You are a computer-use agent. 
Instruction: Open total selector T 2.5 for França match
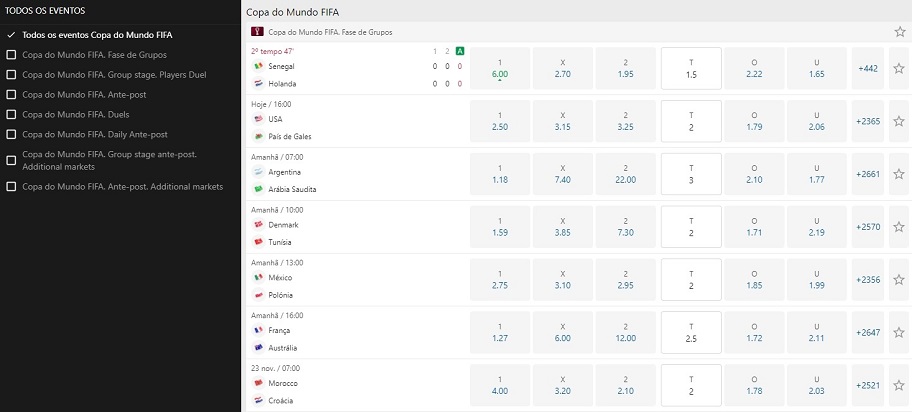[x=692, y=333]
